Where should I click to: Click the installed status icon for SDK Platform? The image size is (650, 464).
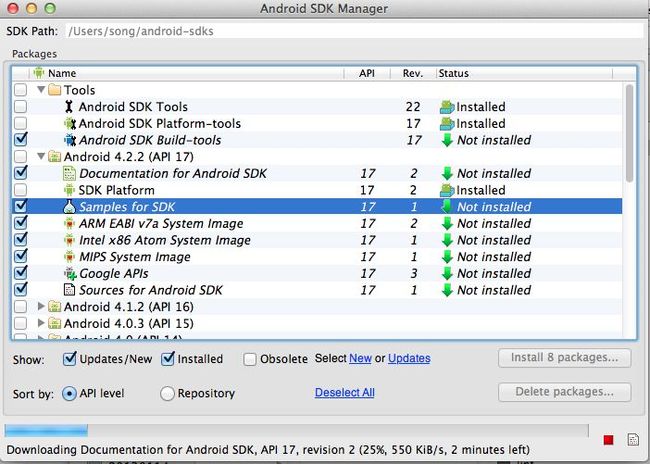tap(447, 190)
